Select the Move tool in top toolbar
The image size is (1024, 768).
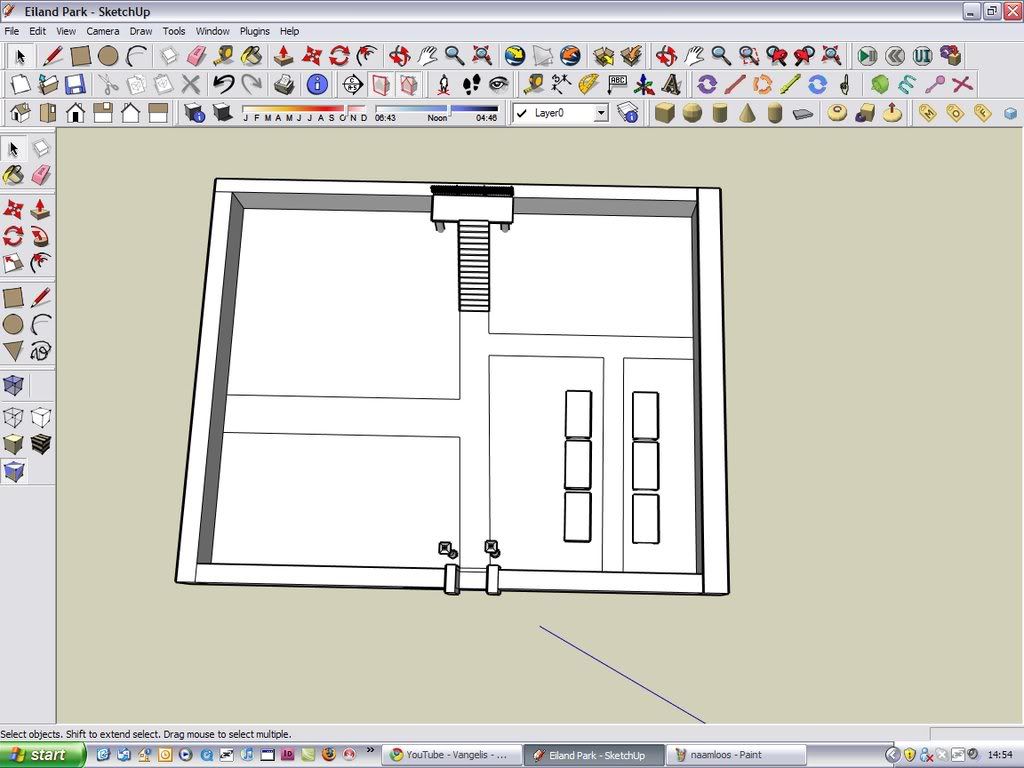pyautogui.click(x=312, y=56)
